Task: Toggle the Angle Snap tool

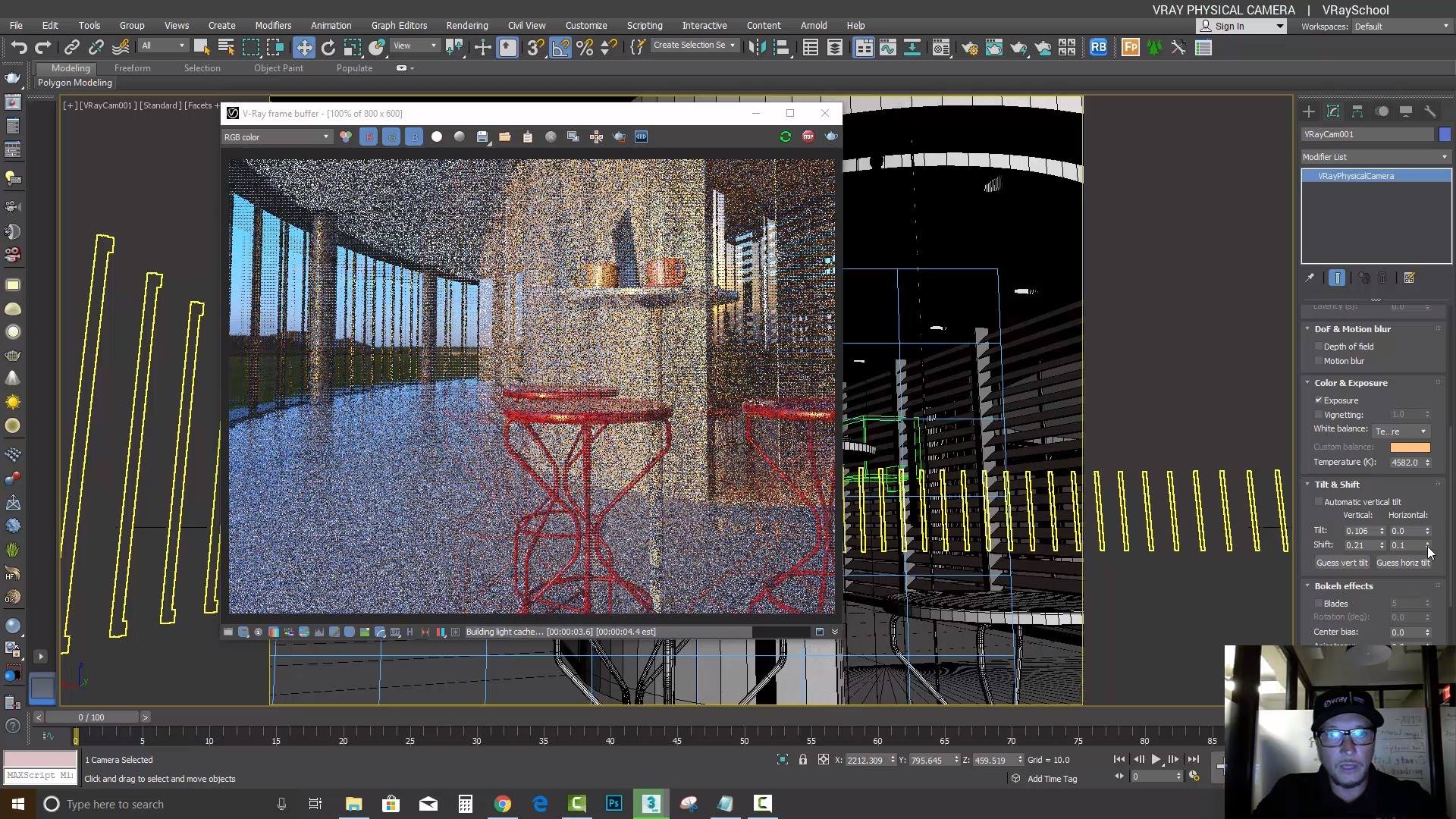Action: point(560,48)
